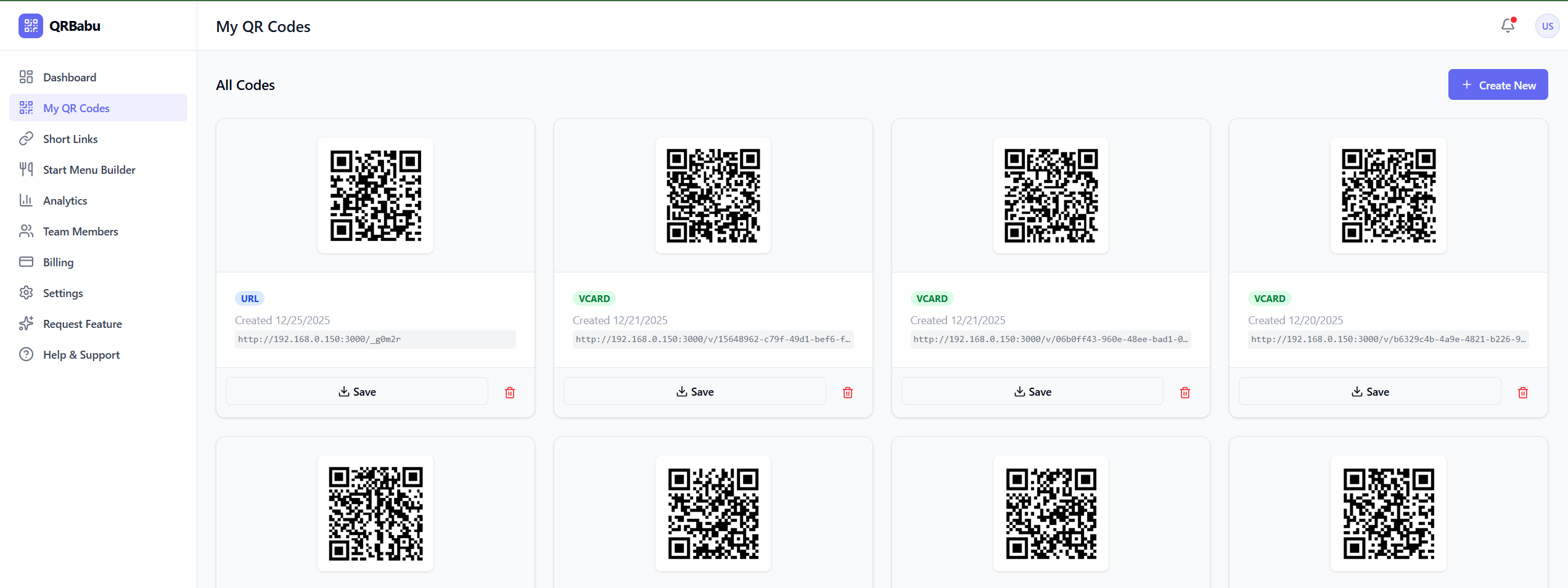1568x588 pixels.
Task: Click QR thumbnail of 06b0ff43 VCARD card
Action: 1051,195
